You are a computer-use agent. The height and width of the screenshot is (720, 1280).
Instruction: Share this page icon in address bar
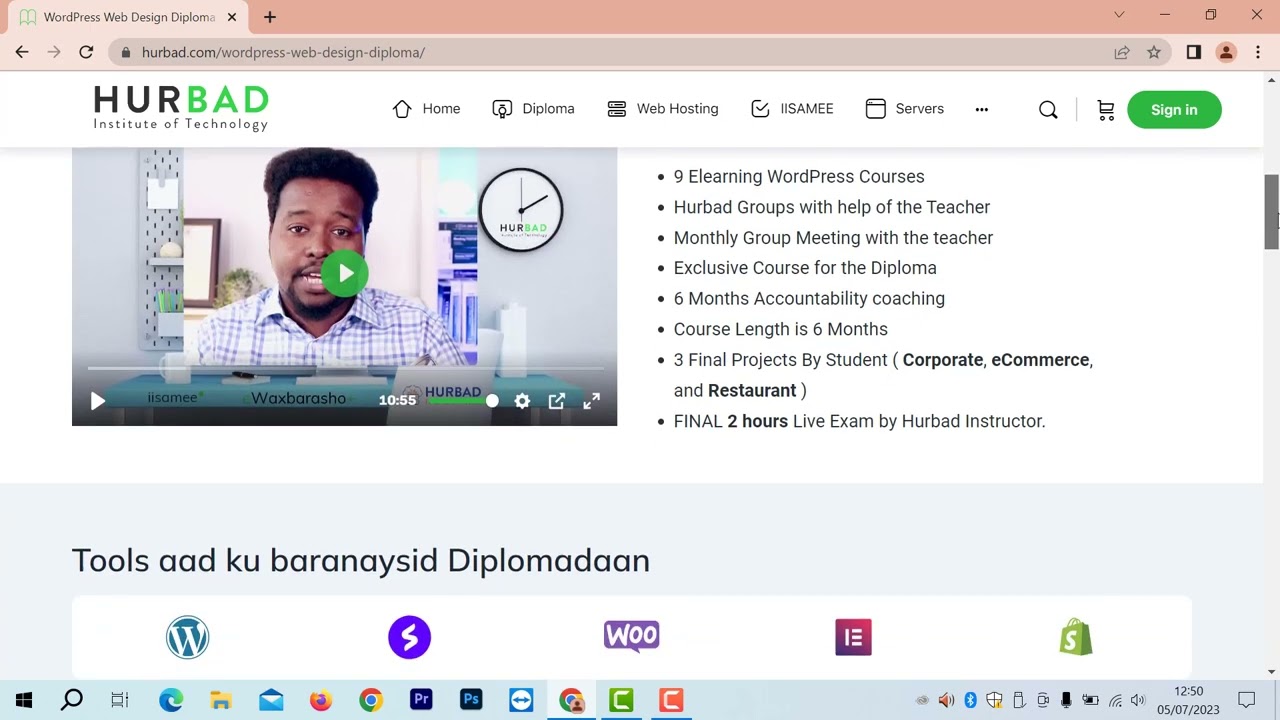coord(1122,52)
